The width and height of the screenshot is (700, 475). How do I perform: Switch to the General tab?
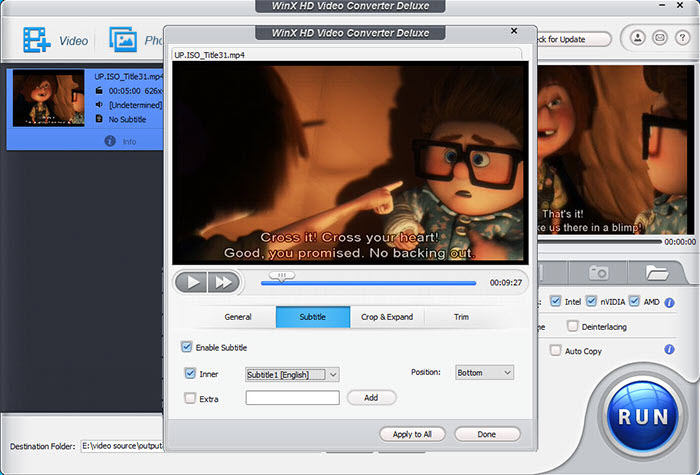tap(238, 317)
